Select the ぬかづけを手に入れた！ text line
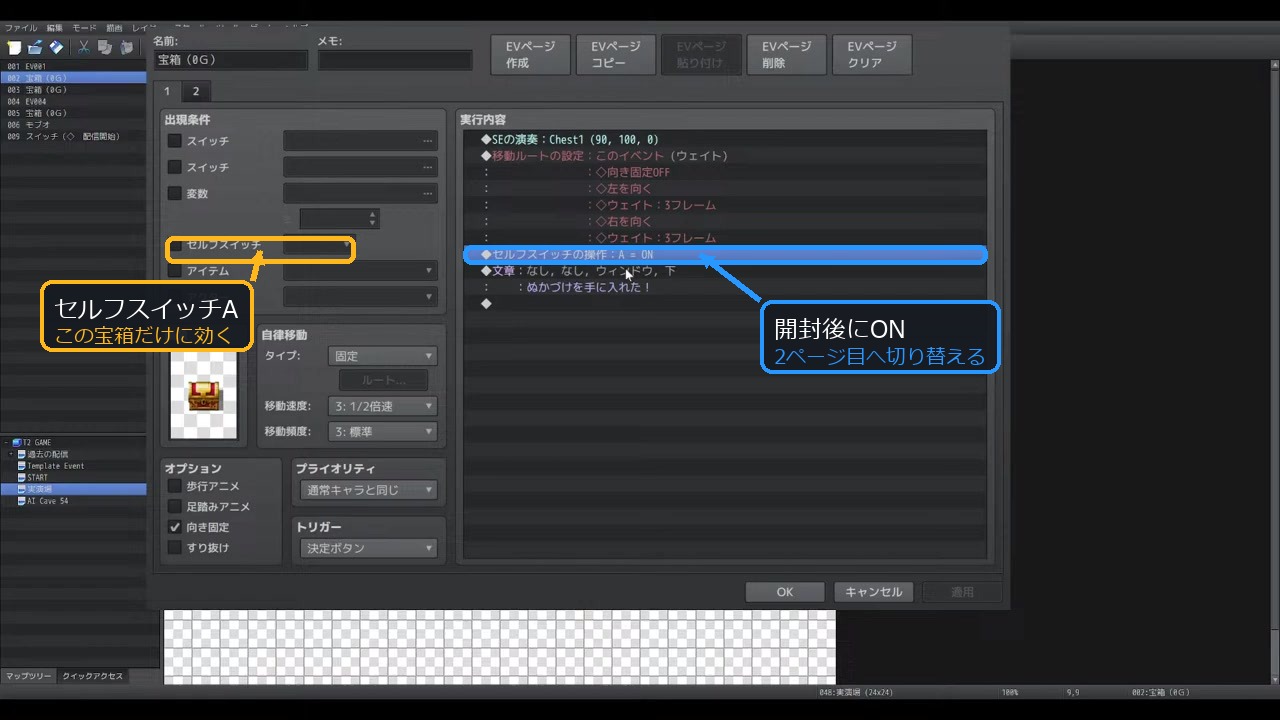The width and height of the screenshot is (1280, 720). (724, 287)
